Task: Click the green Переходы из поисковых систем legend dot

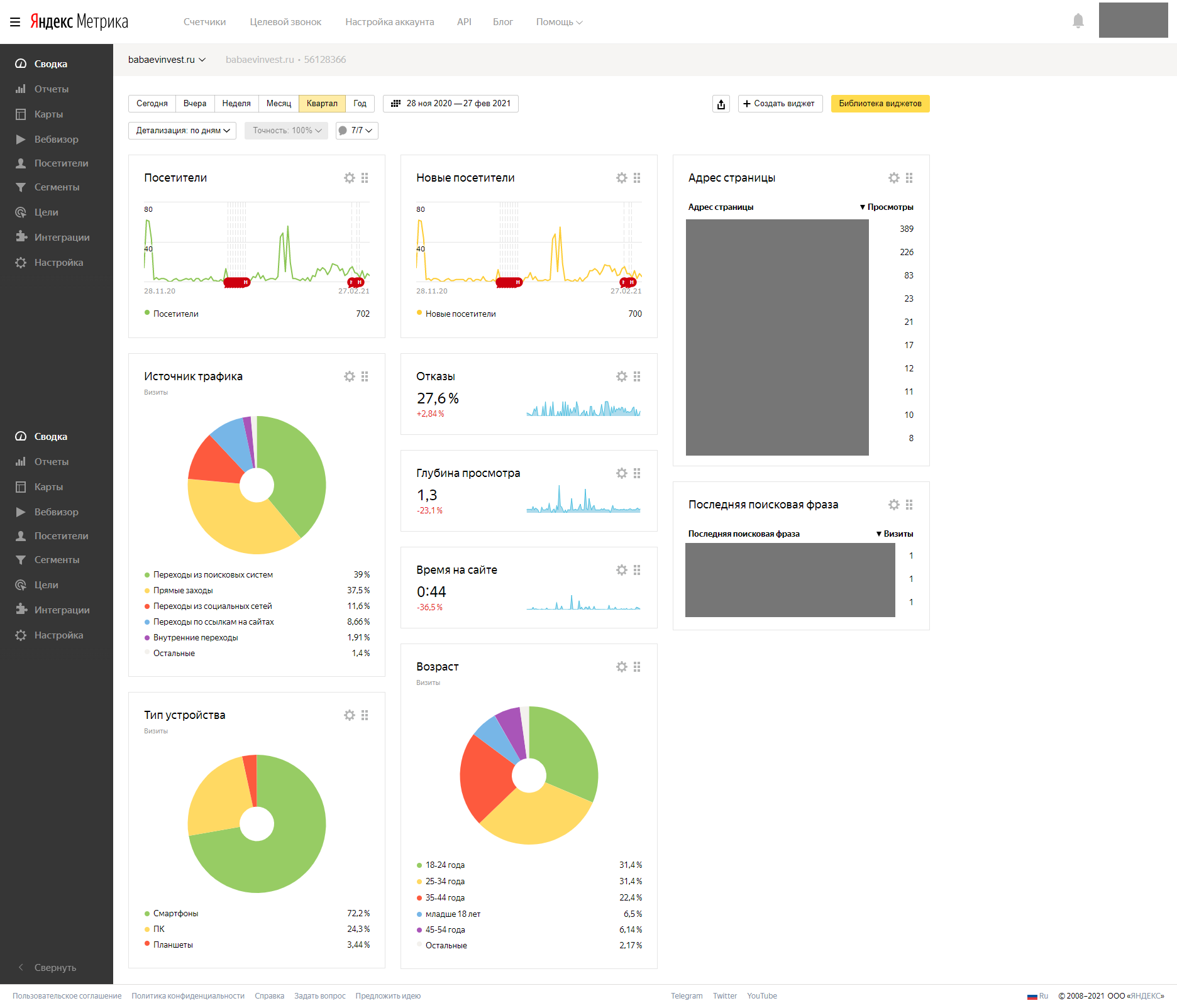Action: (x=147, y=575)
